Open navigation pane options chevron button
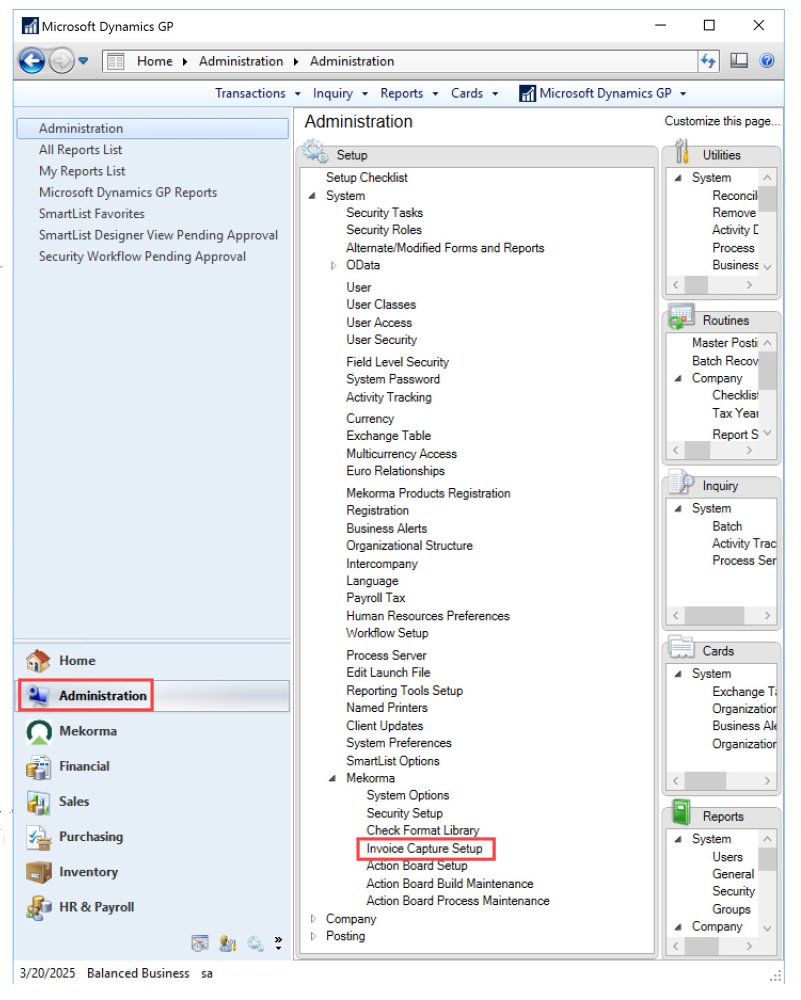801x1000 pixels. pos(278,943)
